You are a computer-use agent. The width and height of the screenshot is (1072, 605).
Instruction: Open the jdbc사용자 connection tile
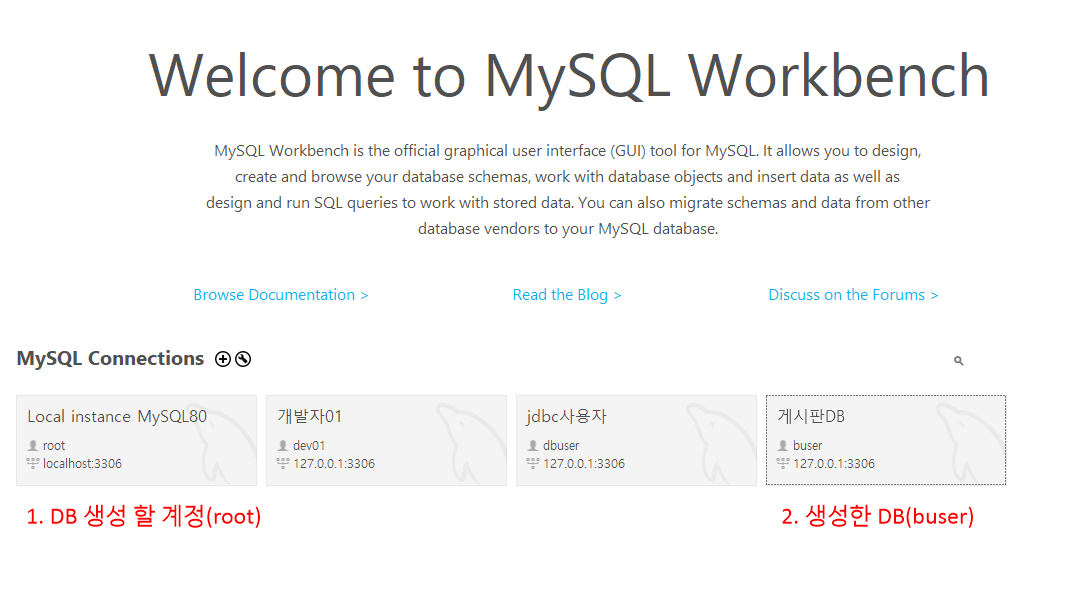[x=636, y=440]
